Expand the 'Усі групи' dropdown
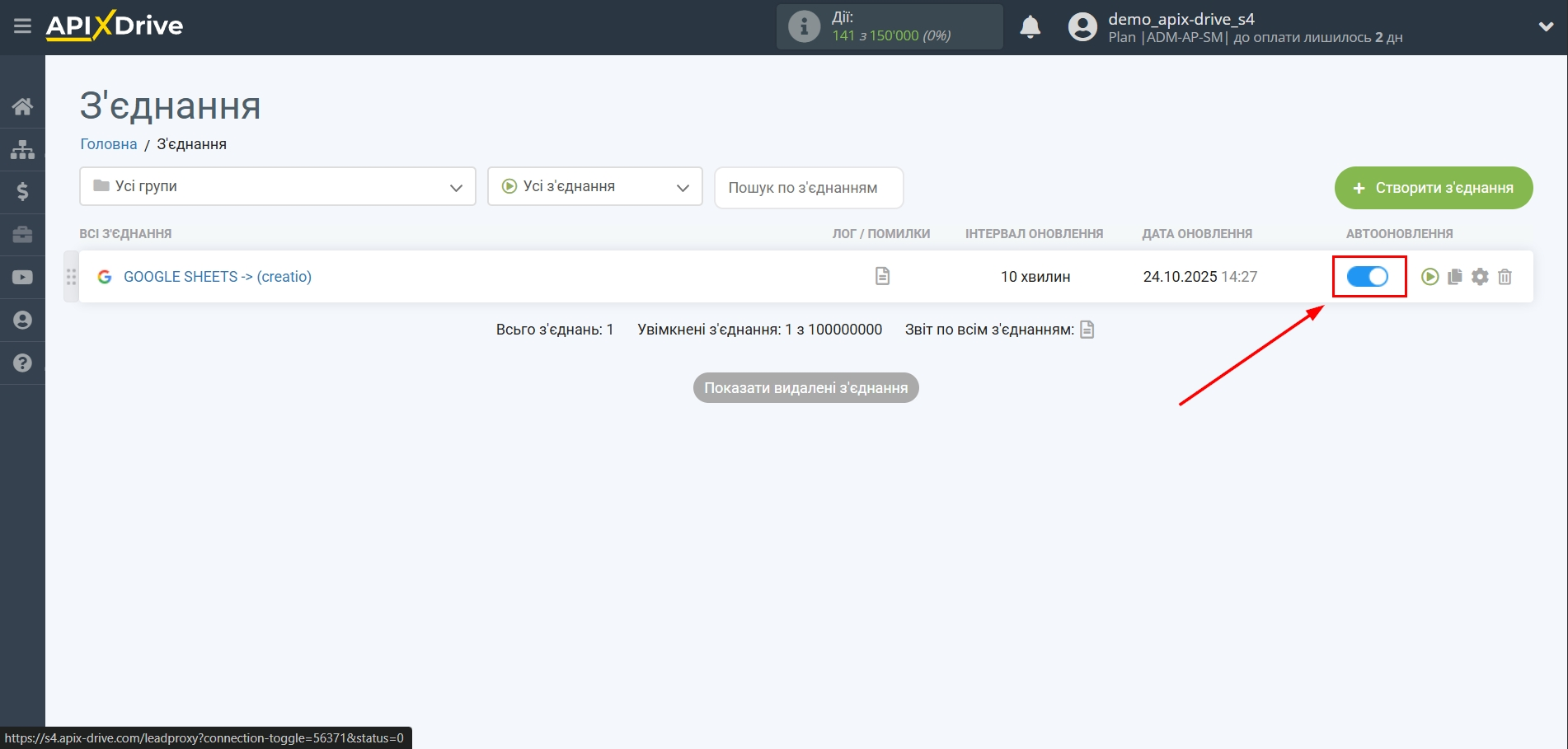Image resolution: width=1568 pixels, height=749 pixels. point(277,186)
